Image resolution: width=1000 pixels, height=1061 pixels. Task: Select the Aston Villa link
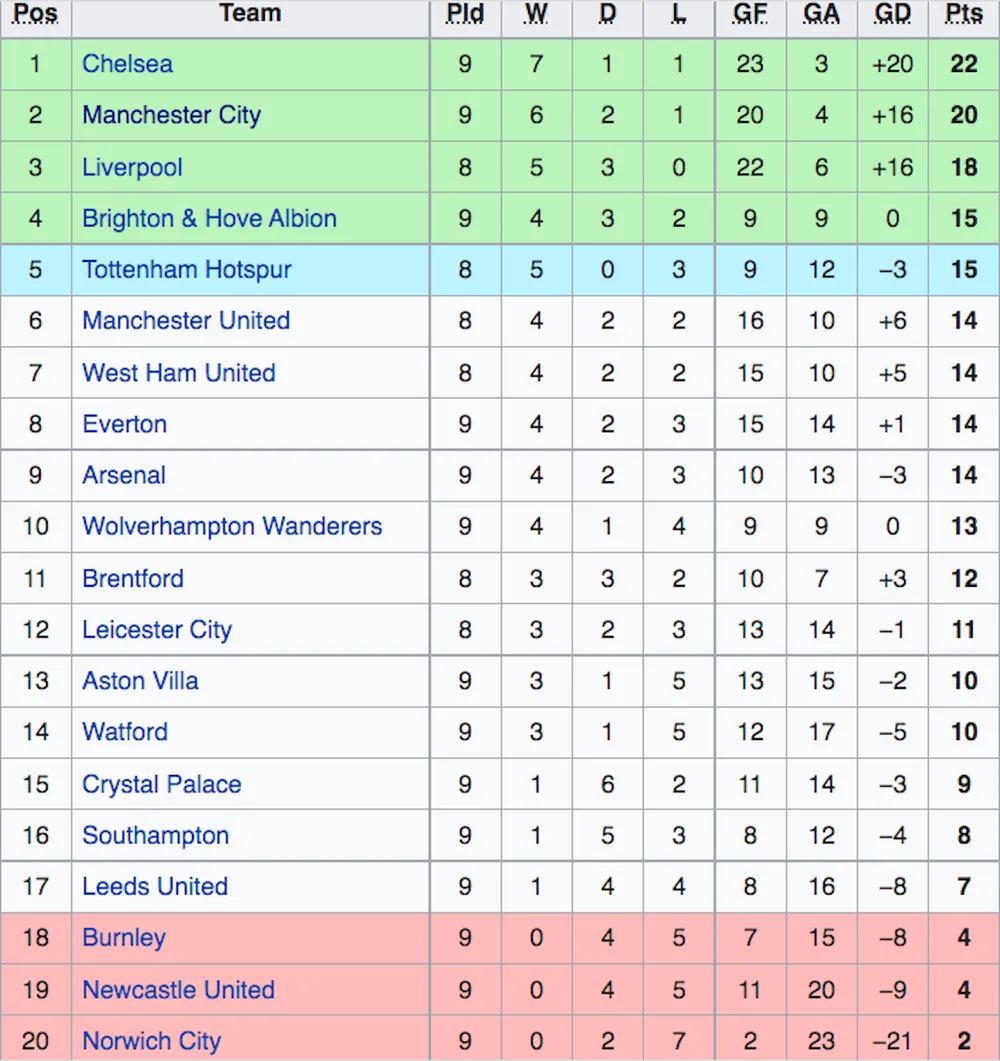[140, 681]
